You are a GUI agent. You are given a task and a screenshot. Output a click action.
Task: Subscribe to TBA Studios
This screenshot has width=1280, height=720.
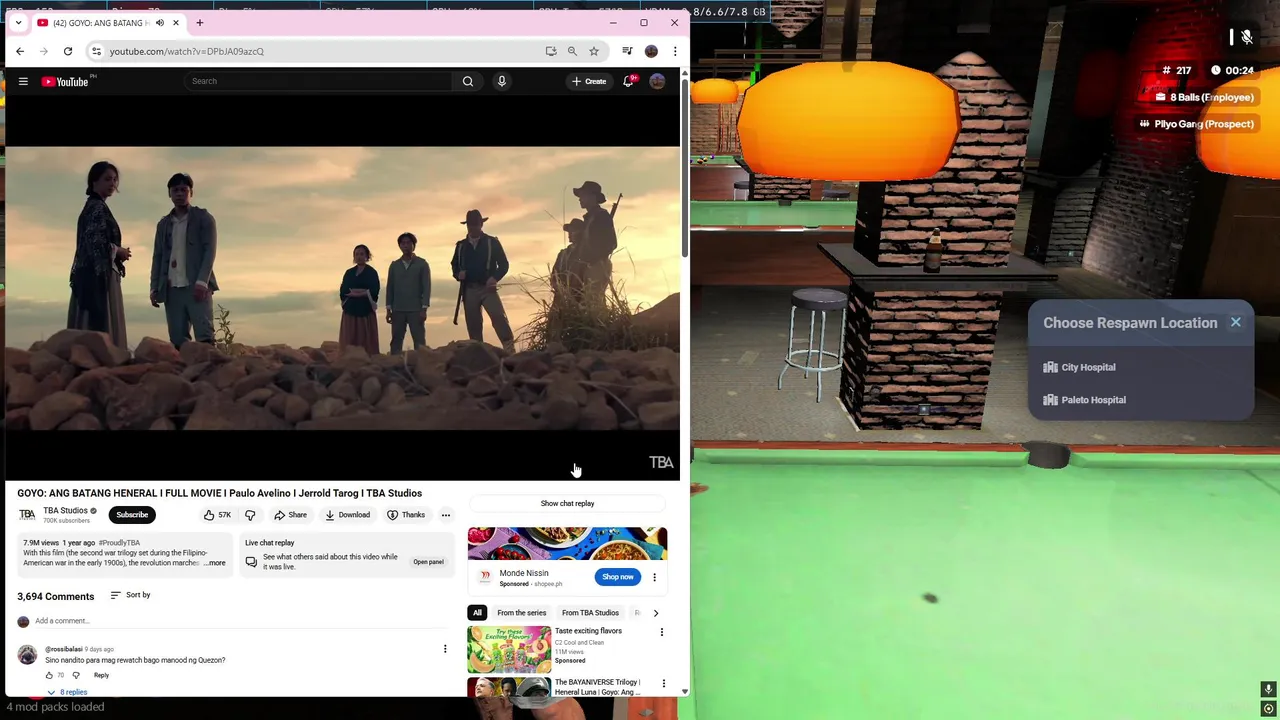point(132,515)
